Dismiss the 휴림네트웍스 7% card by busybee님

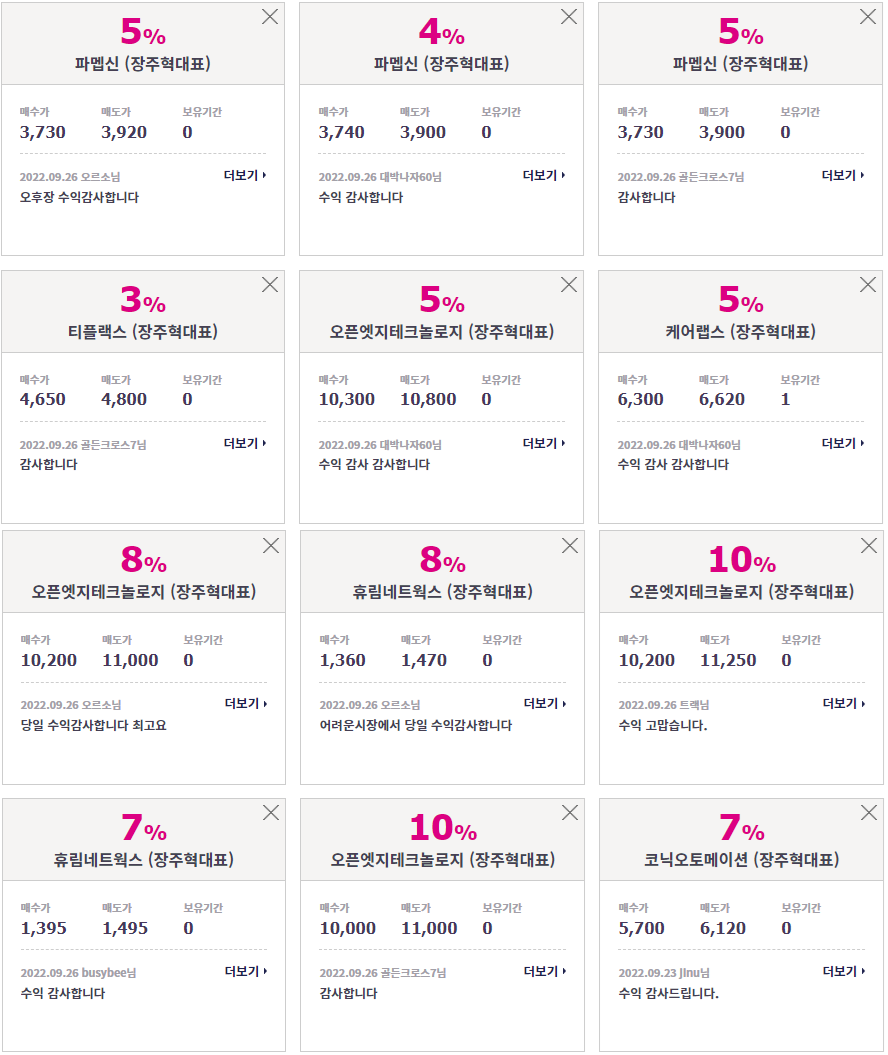click(x=270, y=813)
